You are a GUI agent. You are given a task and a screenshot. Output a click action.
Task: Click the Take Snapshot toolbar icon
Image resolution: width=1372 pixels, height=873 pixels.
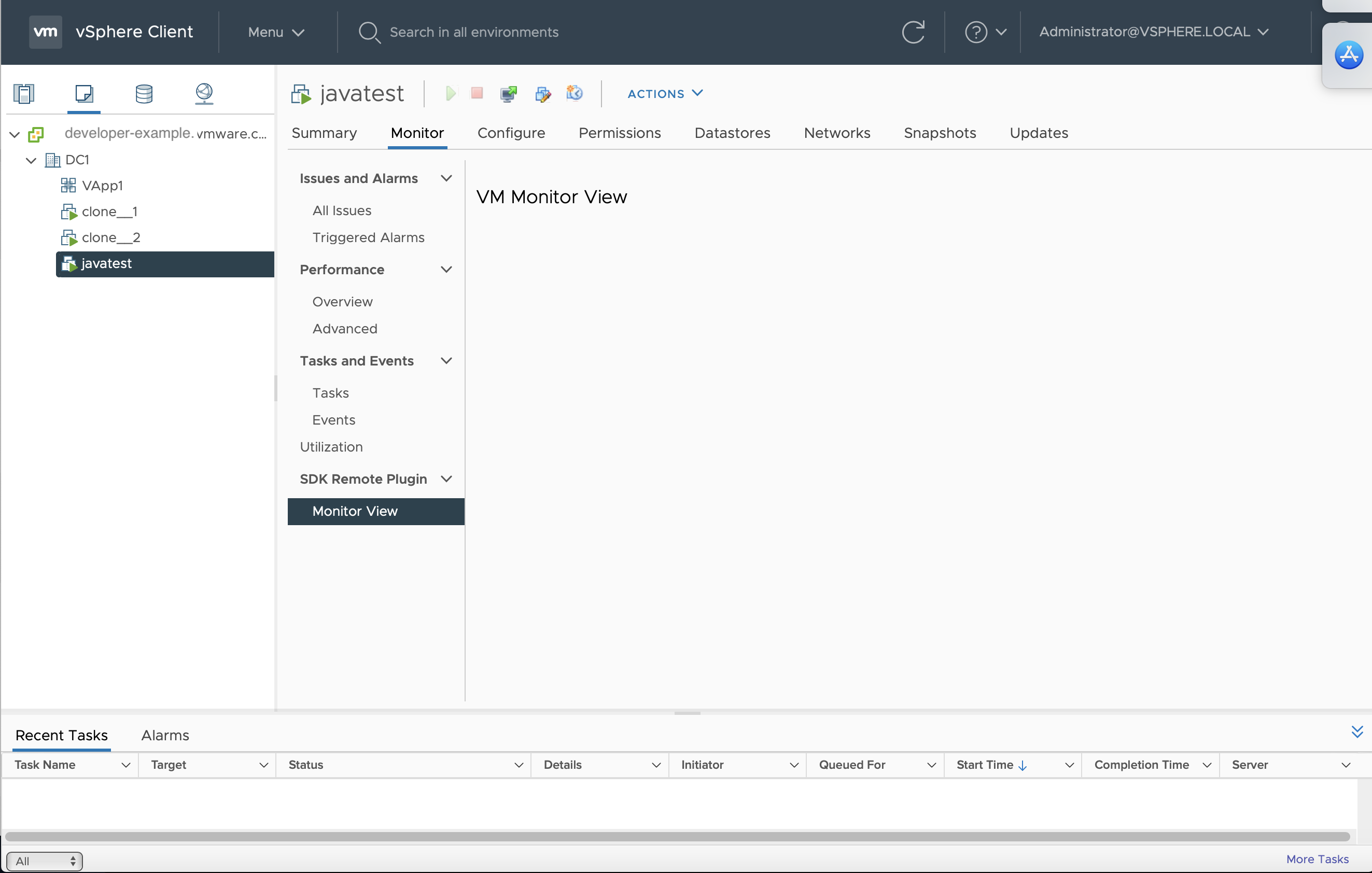pyautogui.click(x=575, y=93)
